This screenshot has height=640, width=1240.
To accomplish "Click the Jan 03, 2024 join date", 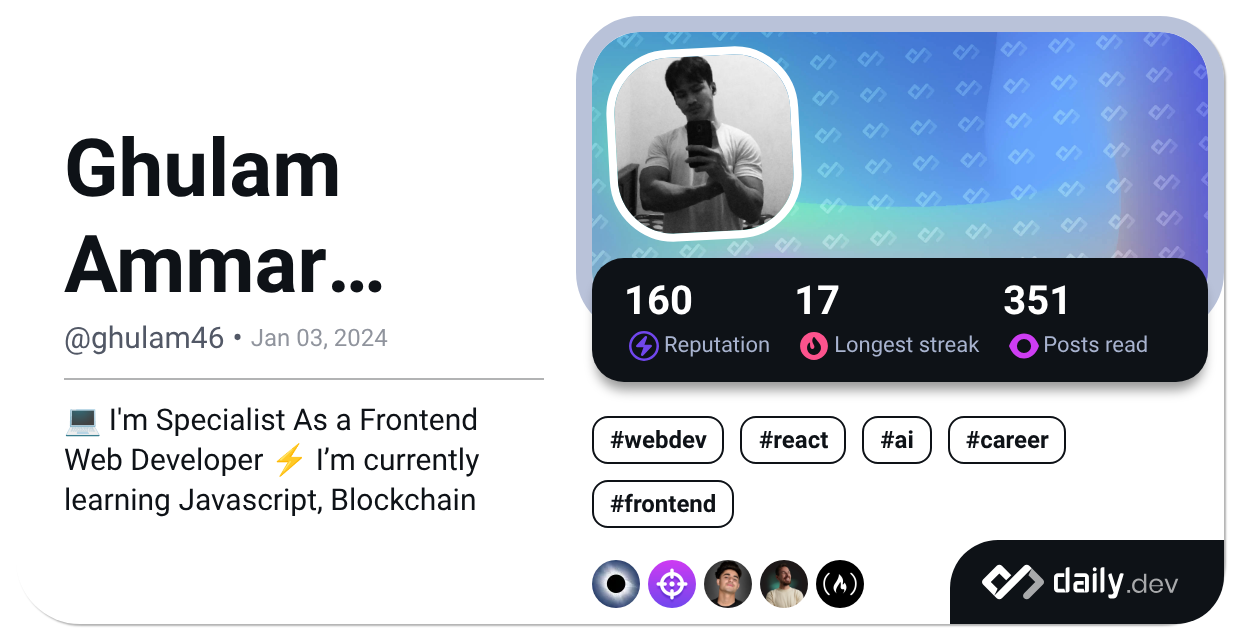I will (x=319, y=338).
